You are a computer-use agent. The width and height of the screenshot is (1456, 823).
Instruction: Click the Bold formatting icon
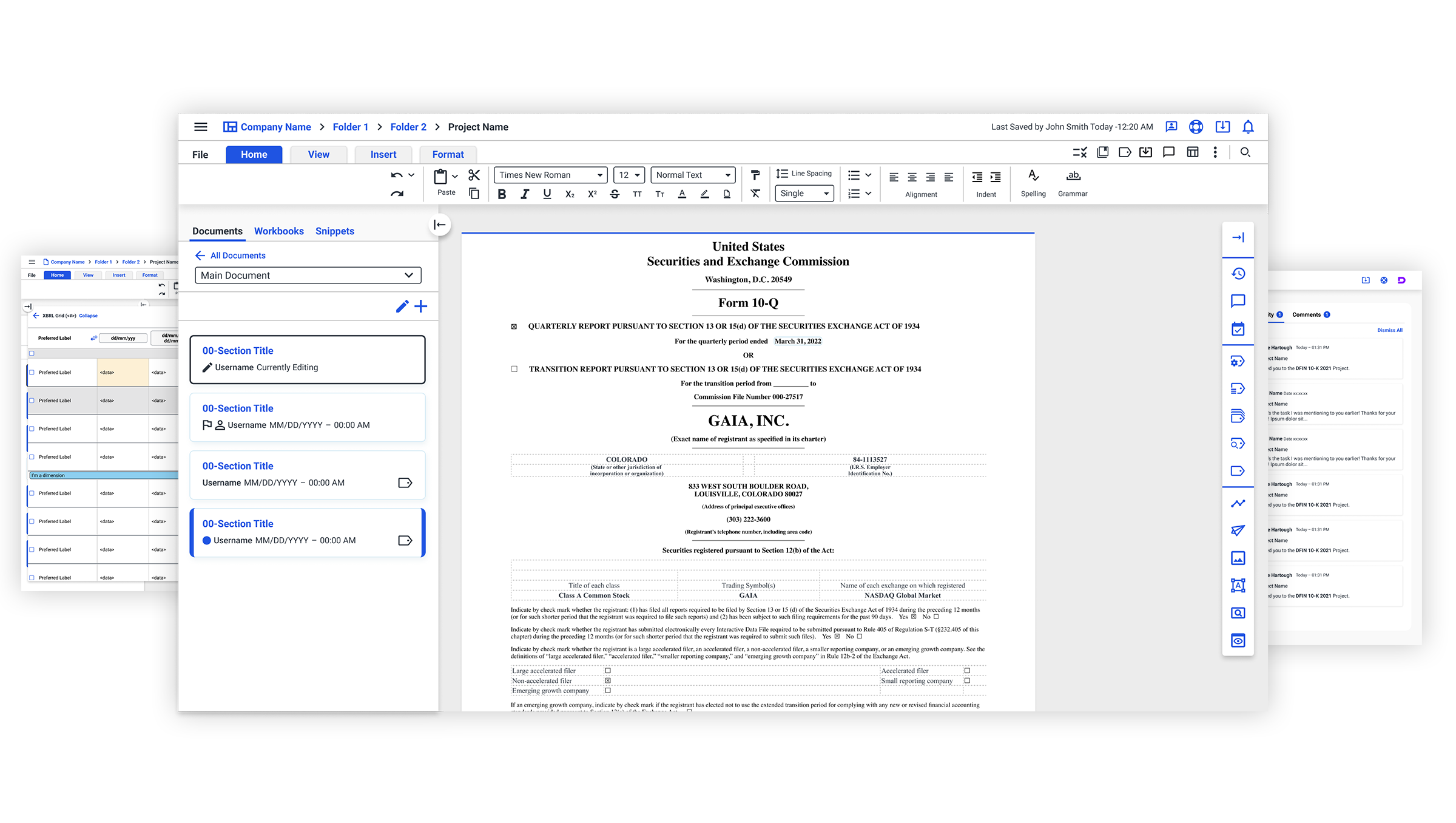[x=502, y=194]
